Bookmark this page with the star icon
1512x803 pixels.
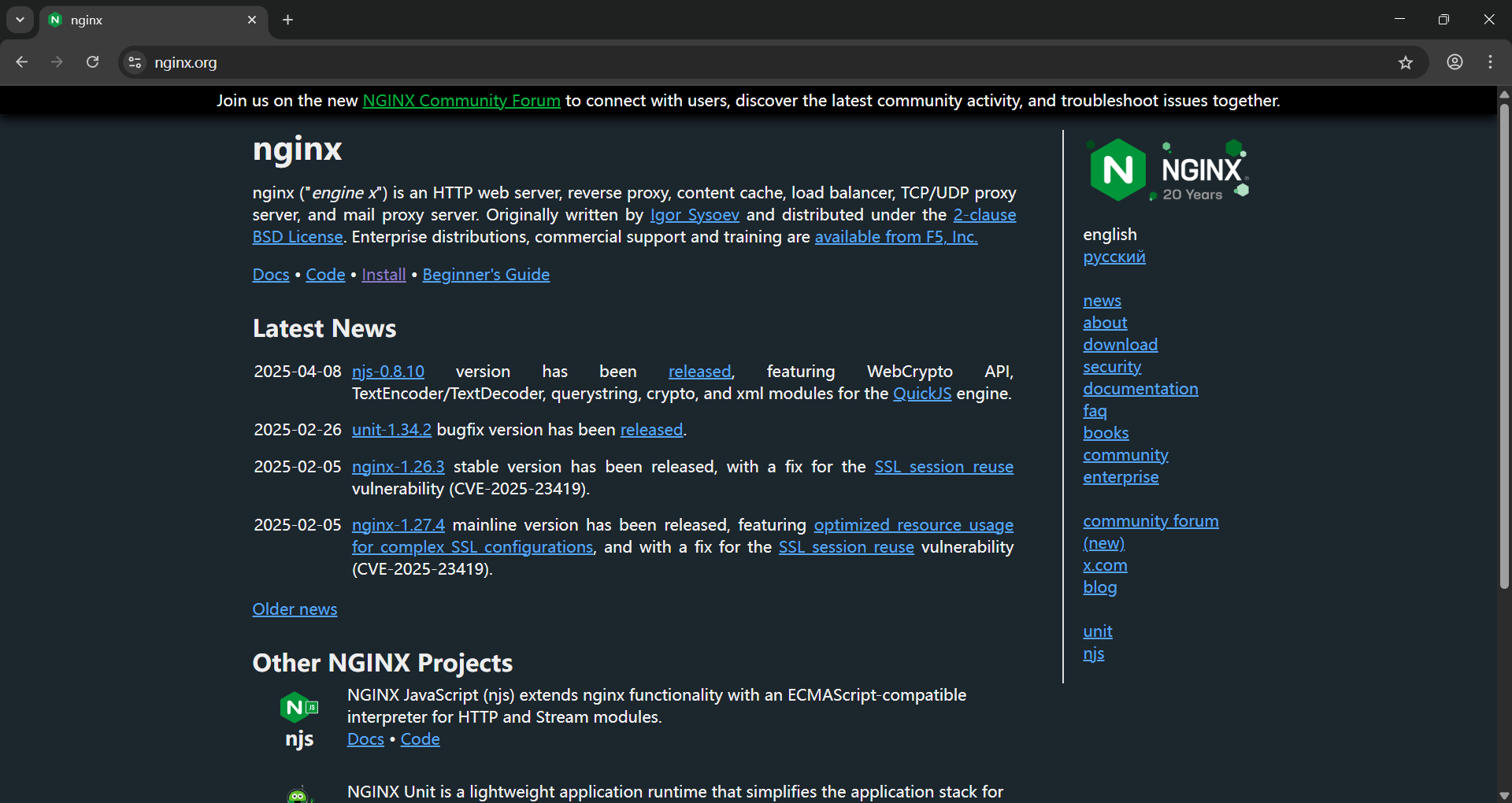click(1406, 62)
